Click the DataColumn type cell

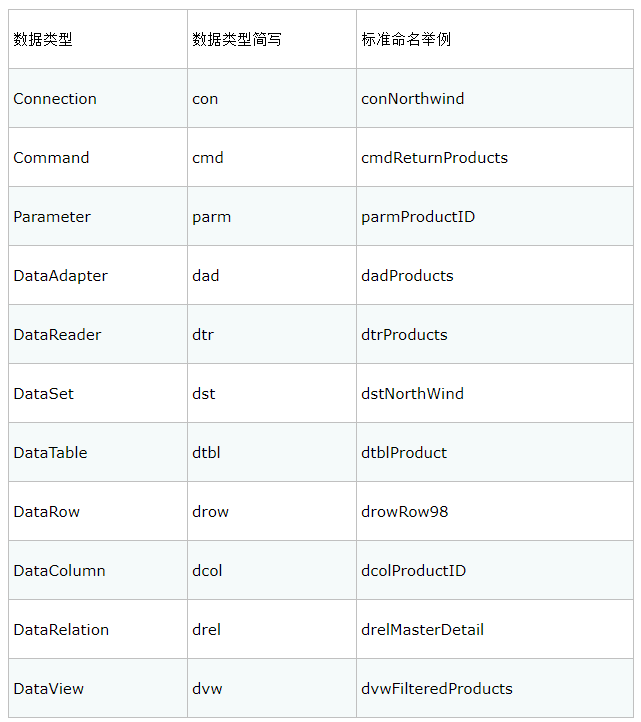(59, 571)
